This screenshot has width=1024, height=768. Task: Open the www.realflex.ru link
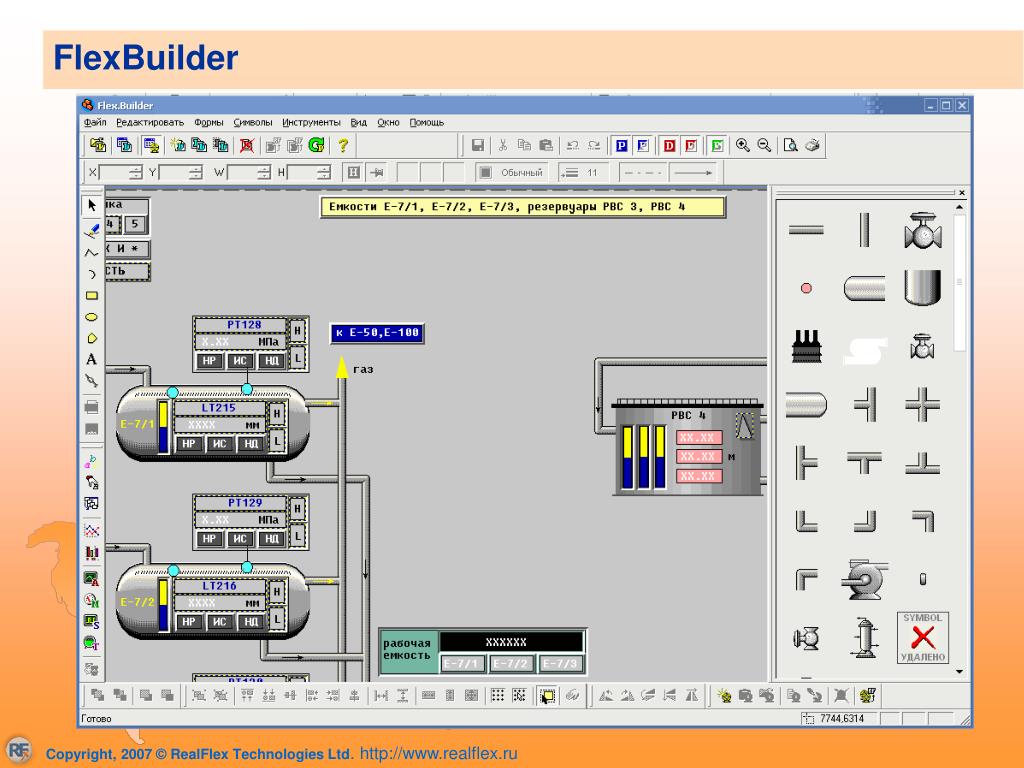438,753
